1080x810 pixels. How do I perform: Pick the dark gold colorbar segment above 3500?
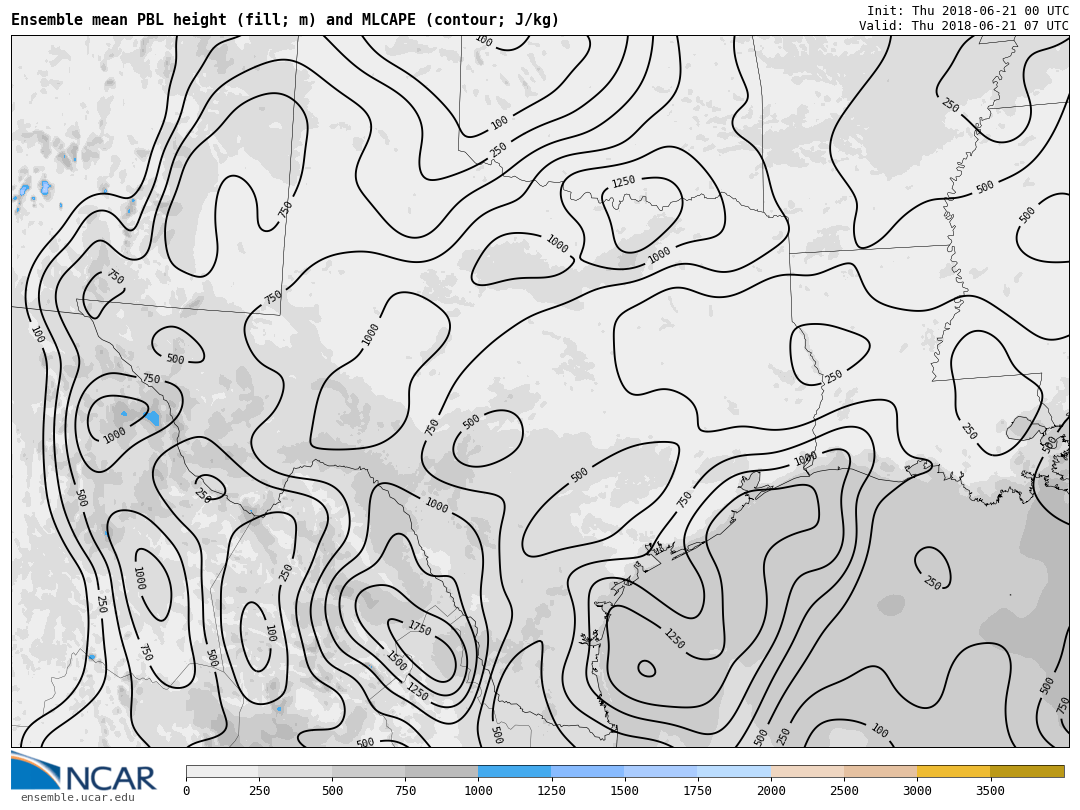tap(1027, 771)
